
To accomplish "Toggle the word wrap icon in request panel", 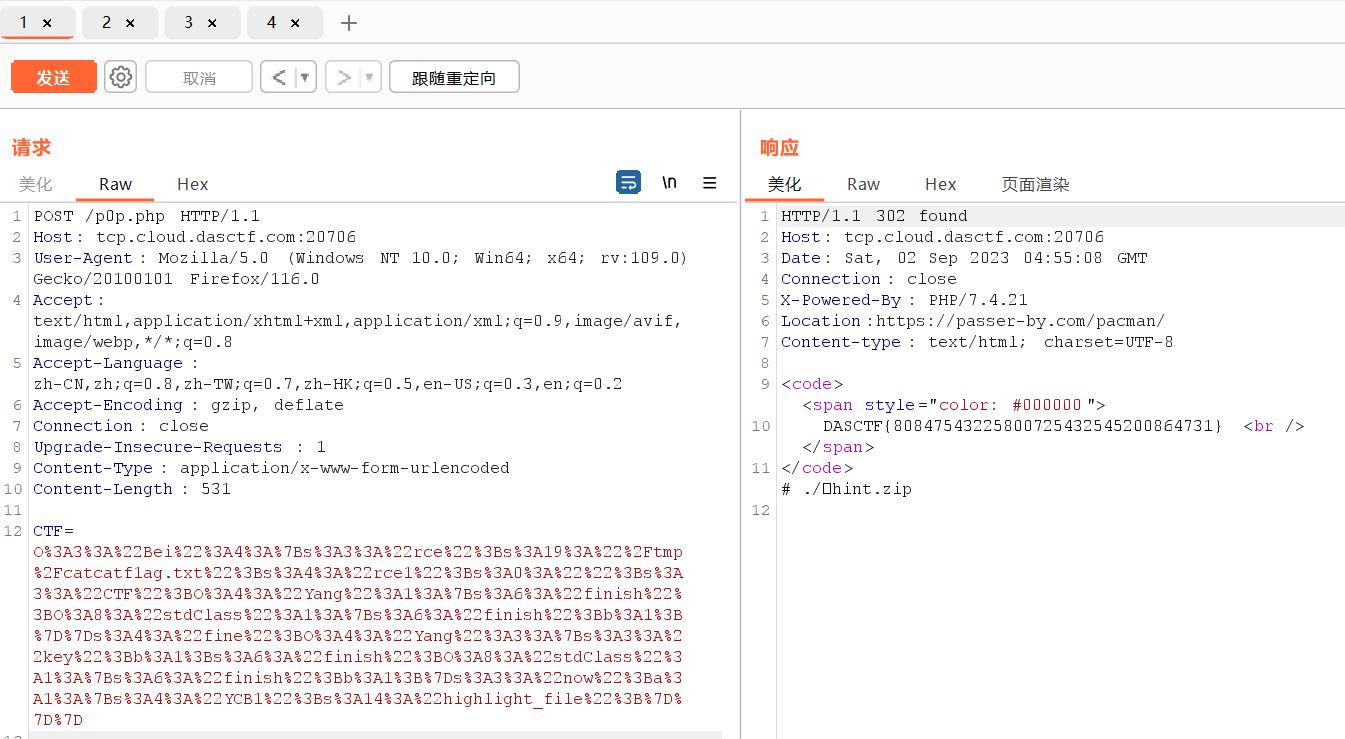I will 628,183.
